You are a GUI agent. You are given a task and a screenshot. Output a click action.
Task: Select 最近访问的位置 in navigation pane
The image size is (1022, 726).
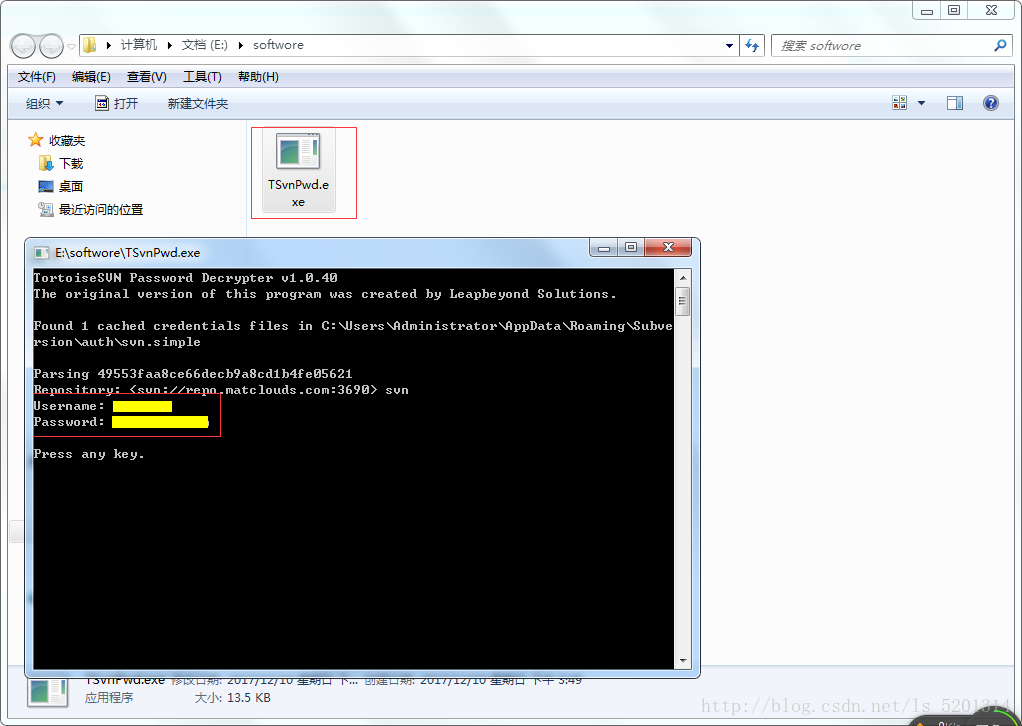click(x=101, y=209)
